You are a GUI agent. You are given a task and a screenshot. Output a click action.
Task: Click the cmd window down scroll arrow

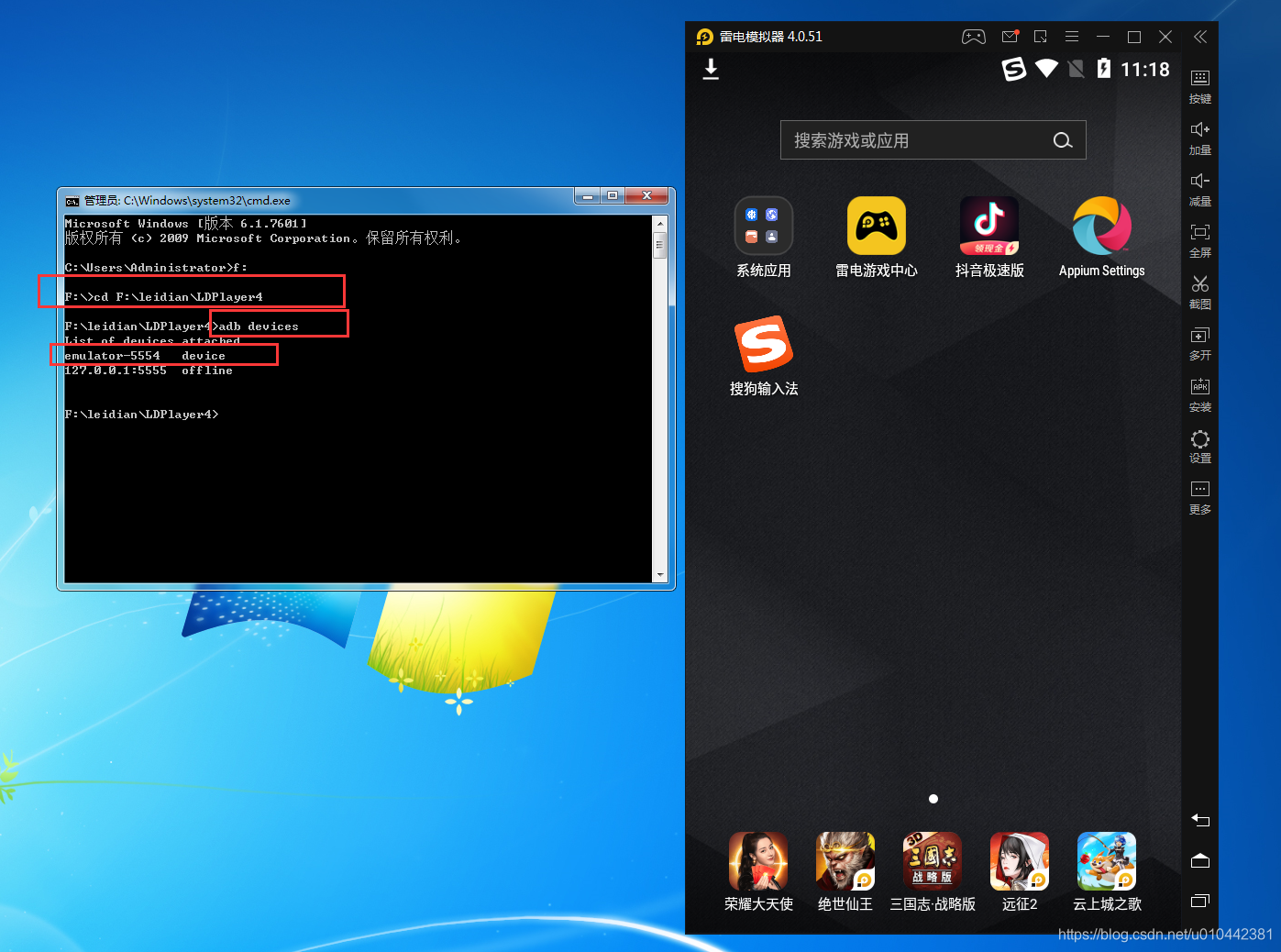[659, 575]
